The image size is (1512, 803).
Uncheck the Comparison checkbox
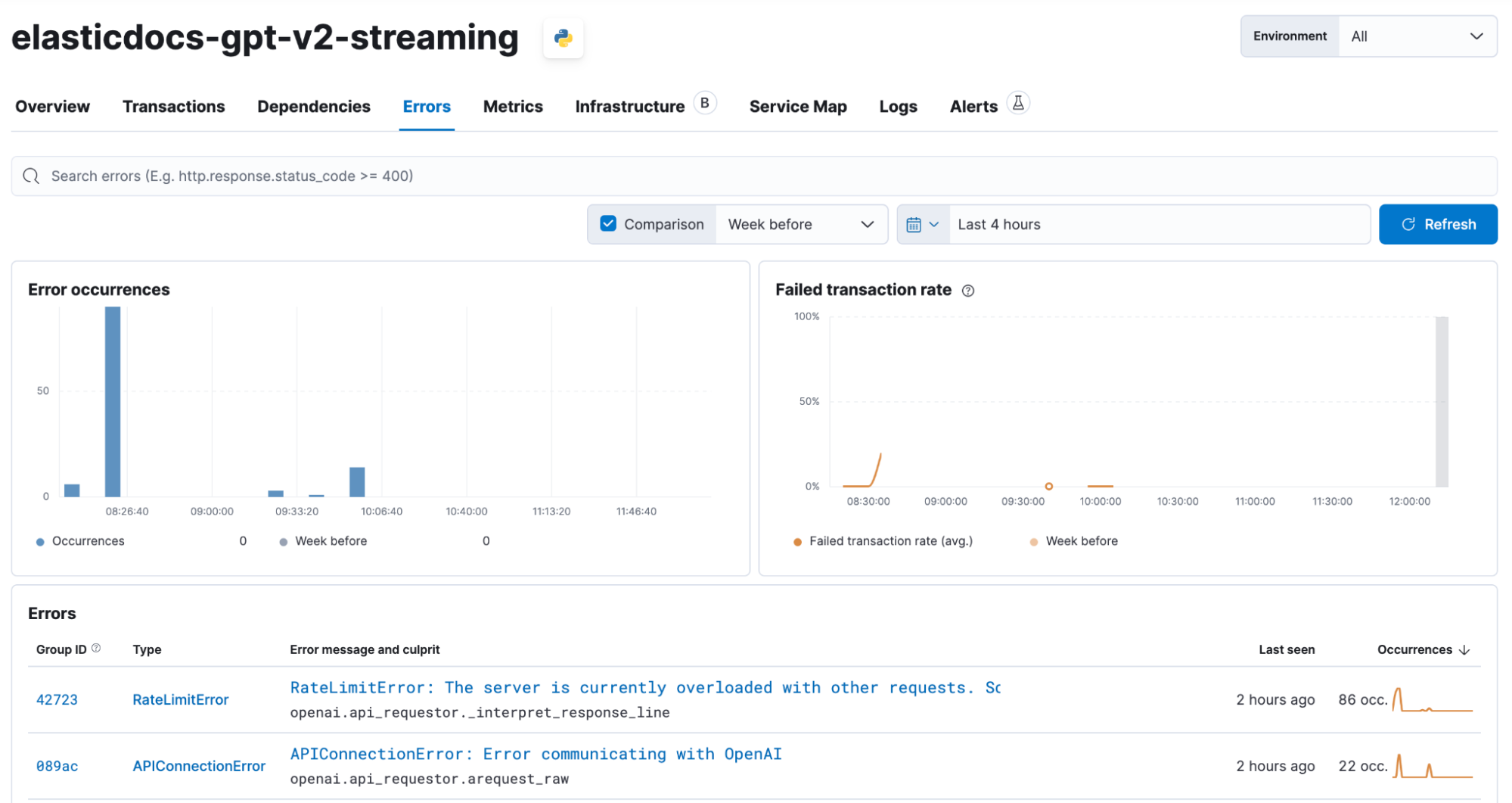(x=607, y=223)
